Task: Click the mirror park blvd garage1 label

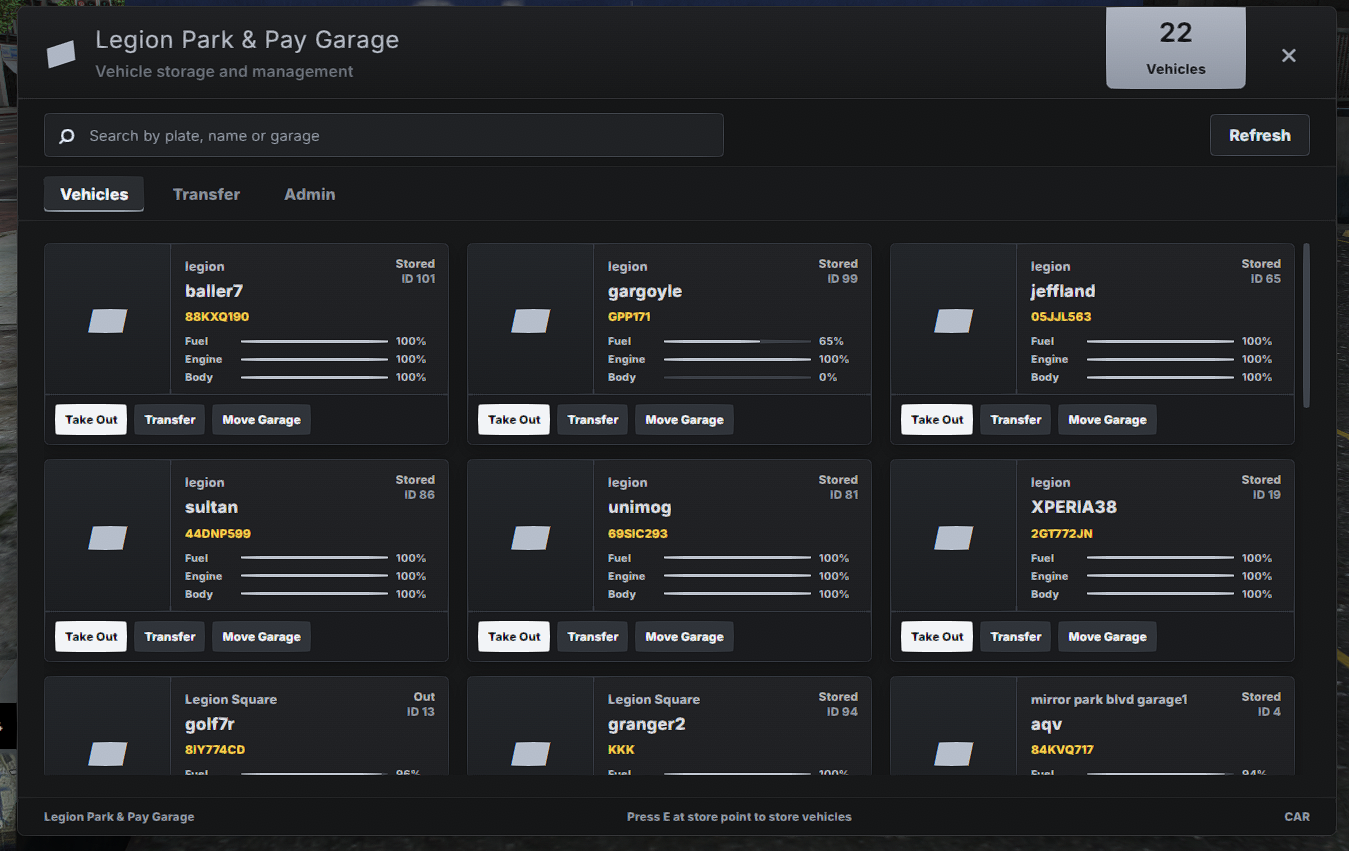Action: 1109,700
